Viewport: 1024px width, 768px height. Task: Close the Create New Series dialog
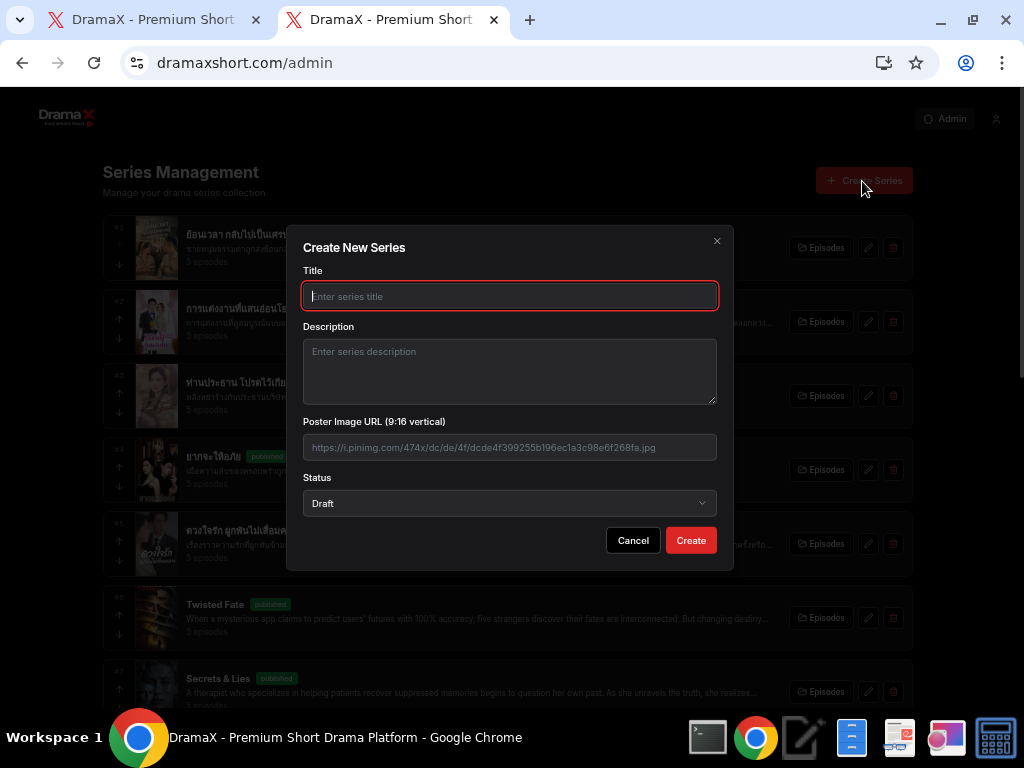click(717, 241)
